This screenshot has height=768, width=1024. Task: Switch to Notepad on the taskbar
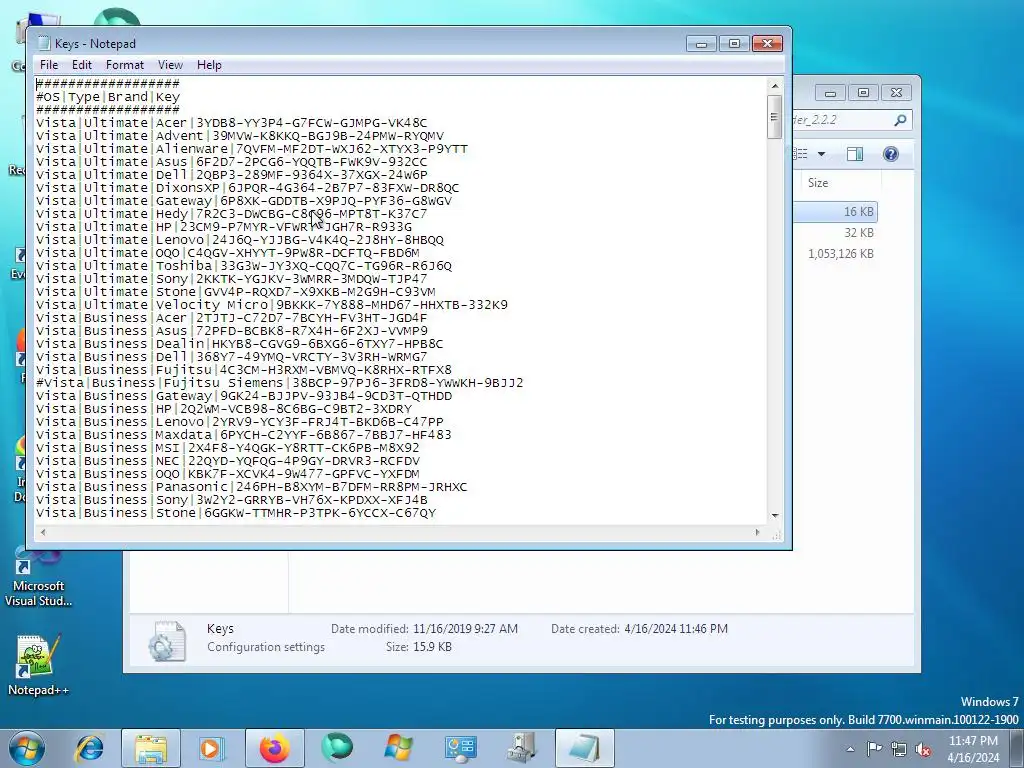tap(584, 748)
